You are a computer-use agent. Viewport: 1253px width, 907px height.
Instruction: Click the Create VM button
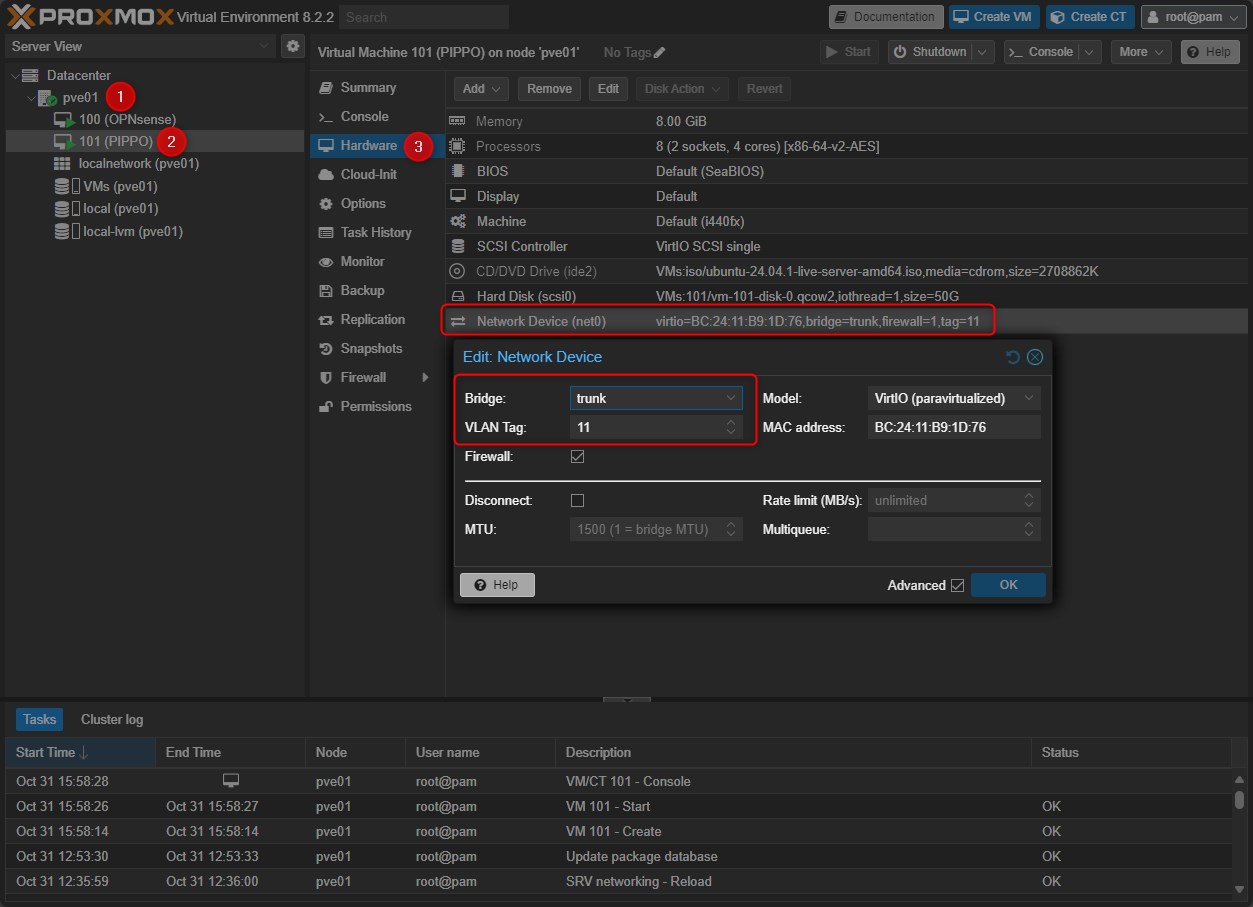(993, 17)
